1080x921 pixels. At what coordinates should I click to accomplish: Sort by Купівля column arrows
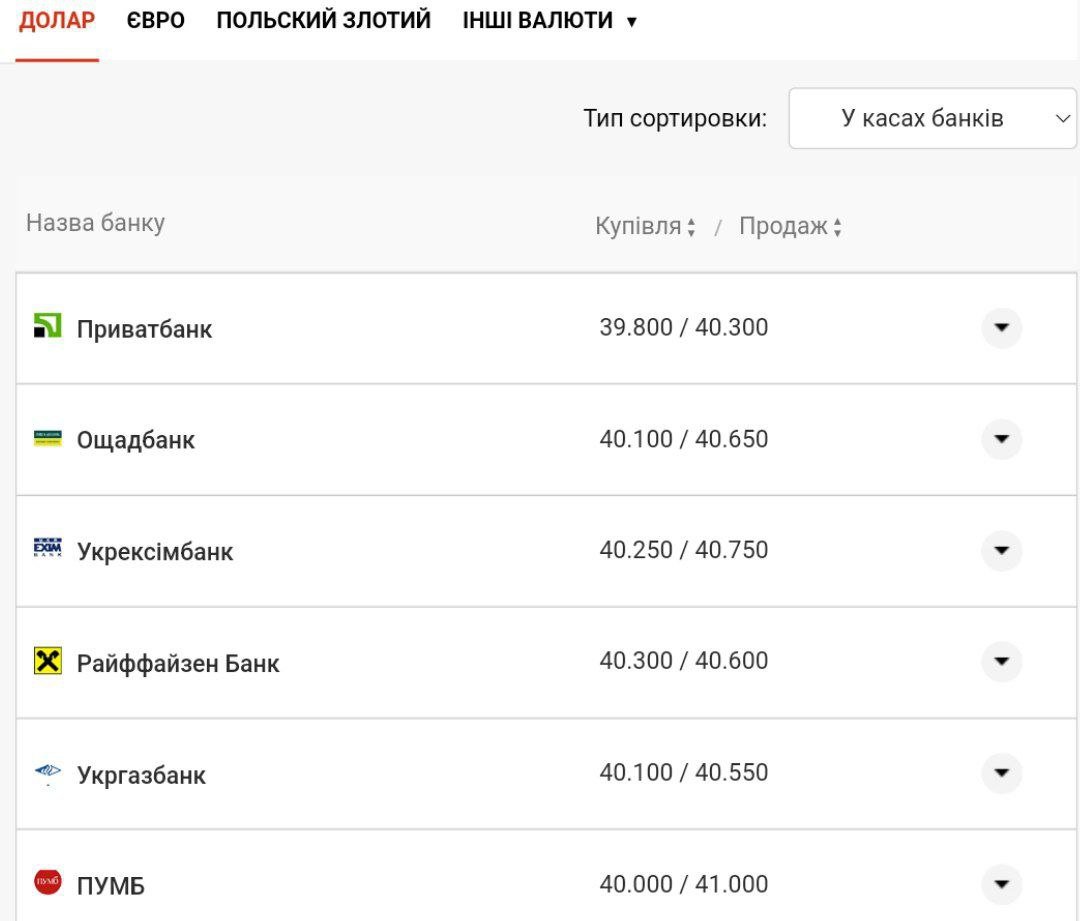691,228
